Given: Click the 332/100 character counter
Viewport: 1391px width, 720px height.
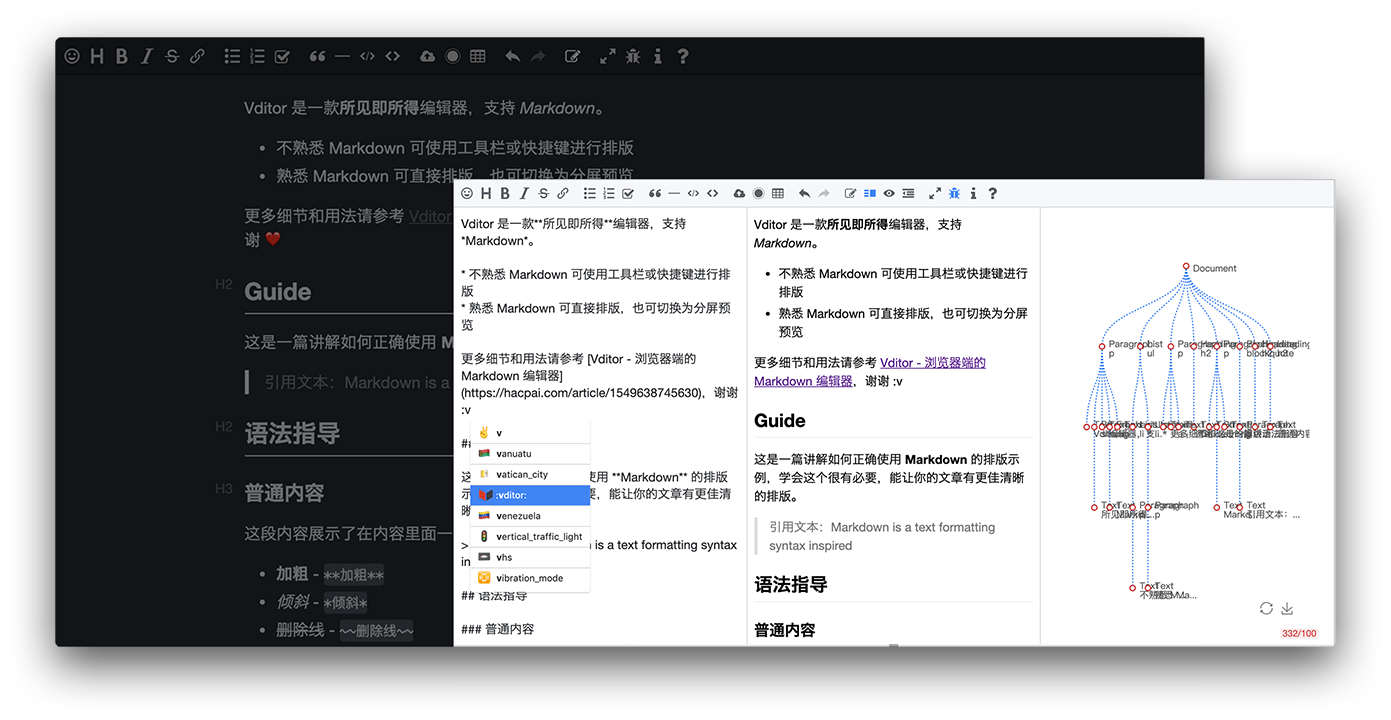Looking at the screenshot, I should (x=1298, y=632).
